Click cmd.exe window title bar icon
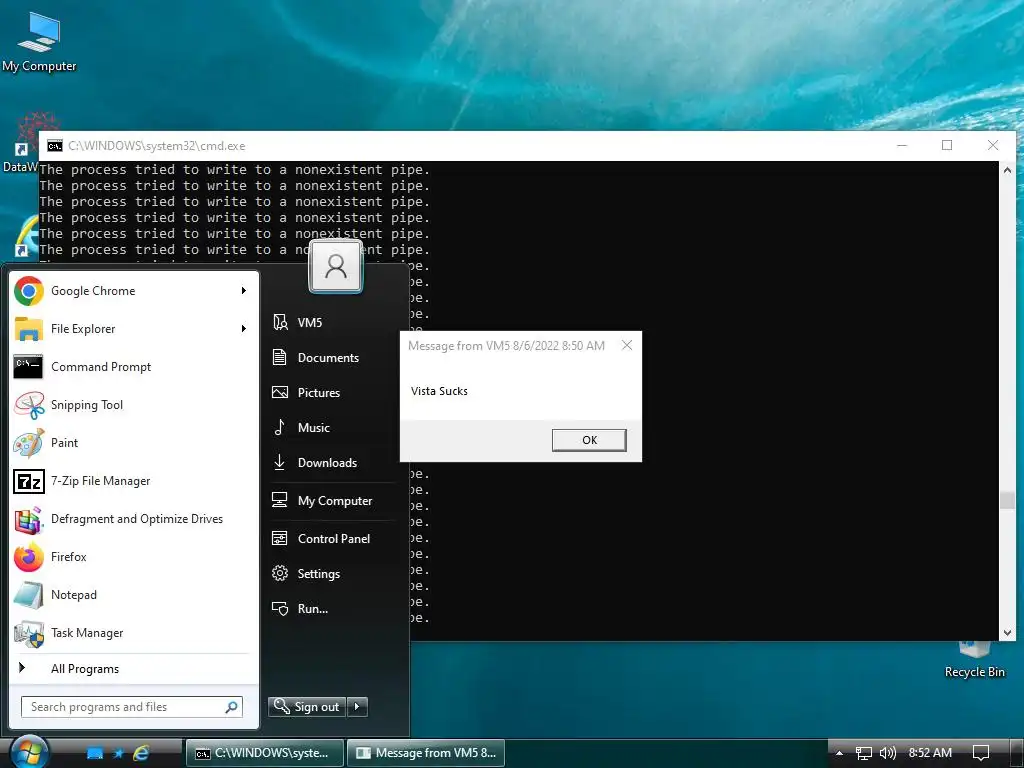The image size is (1024, 768). (55, 146)
